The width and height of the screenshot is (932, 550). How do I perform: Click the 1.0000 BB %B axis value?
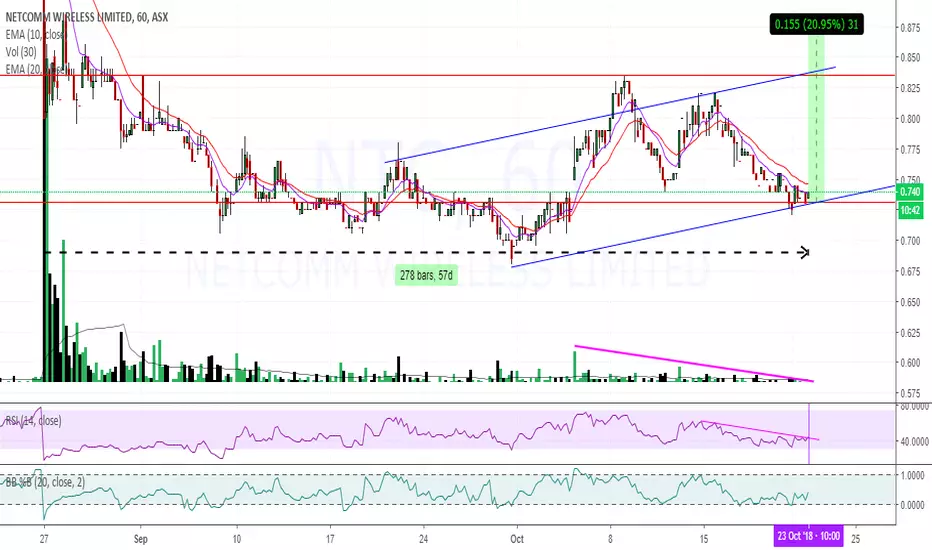(x=913, y=475)
